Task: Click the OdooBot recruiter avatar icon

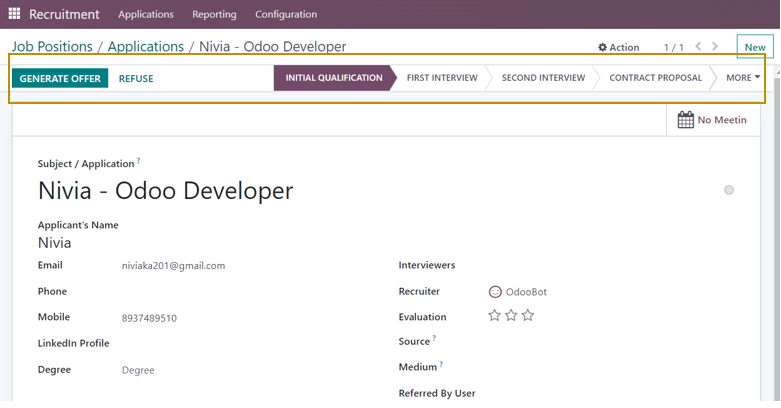Action: click(494, 292)
